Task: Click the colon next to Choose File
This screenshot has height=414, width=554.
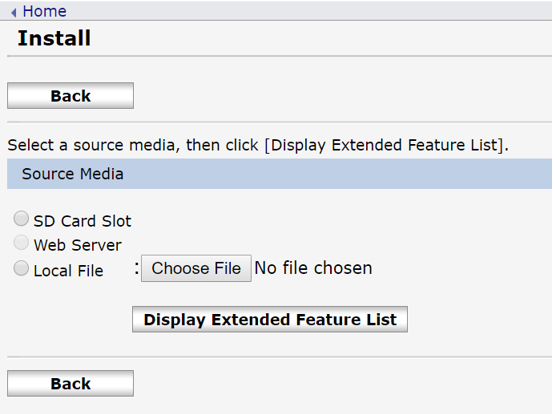Action: pos(137,268)
